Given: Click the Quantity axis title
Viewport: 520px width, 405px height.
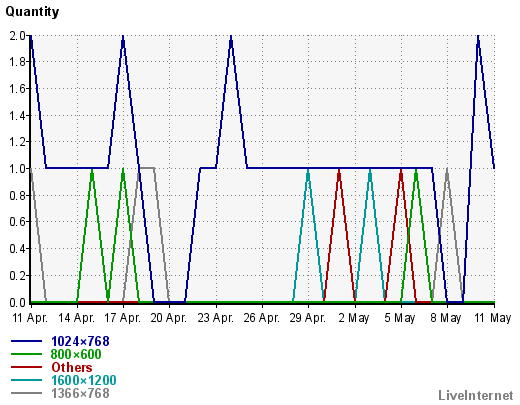Looking at the screenshot, I should pyautogui.click(x=32, y=12).
